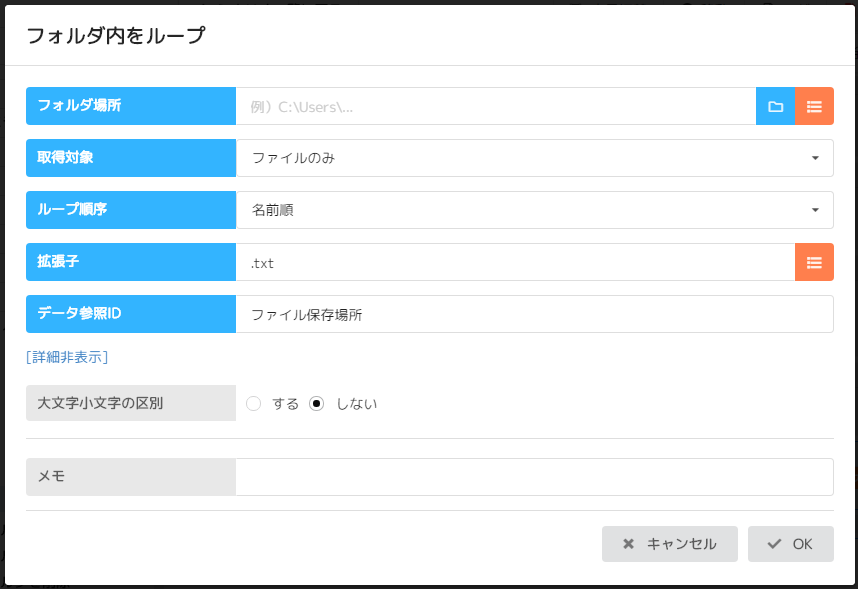The width and height of the screenshot is (858, 589).
Task: Confirm with the OK button
Action: [790, 544]
